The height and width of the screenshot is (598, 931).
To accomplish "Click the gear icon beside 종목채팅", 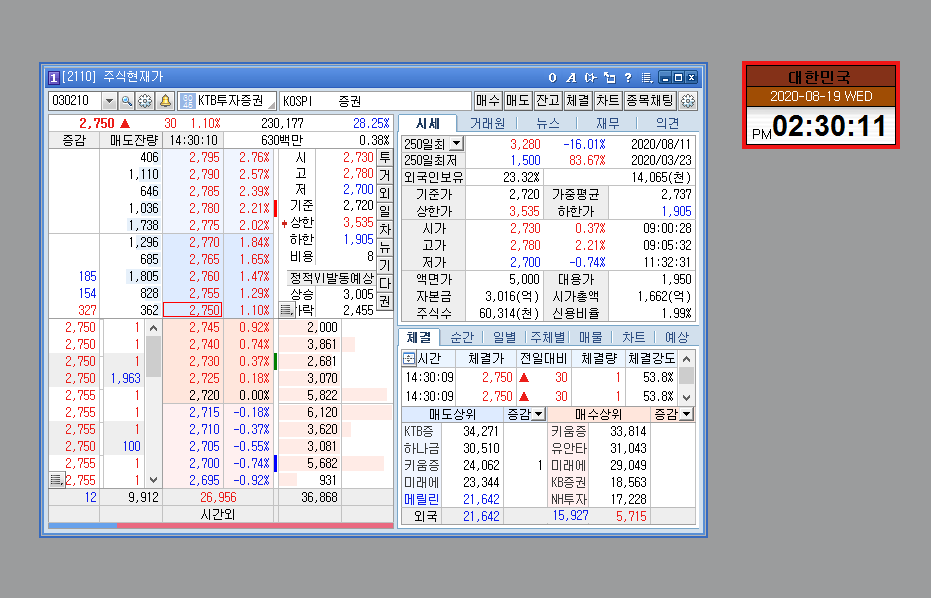I will coord(688,101).
